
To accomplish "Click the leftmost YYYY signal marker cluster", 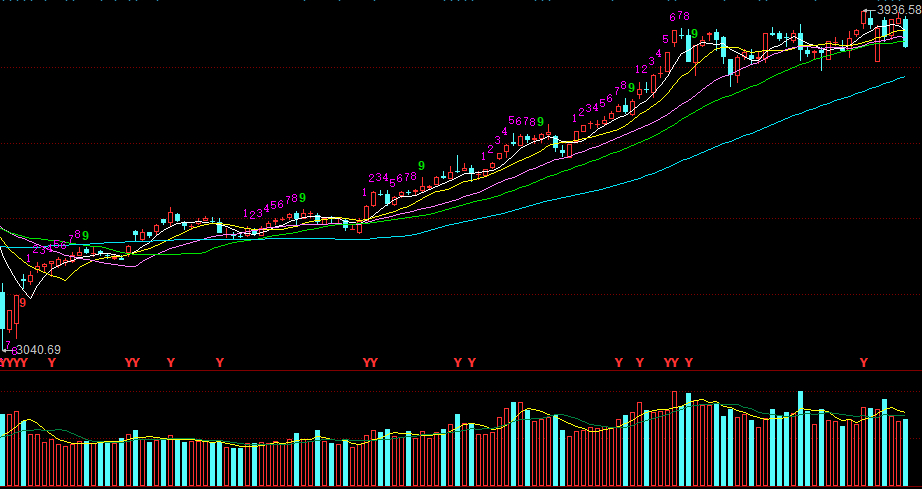I will (x=13, y=362).
